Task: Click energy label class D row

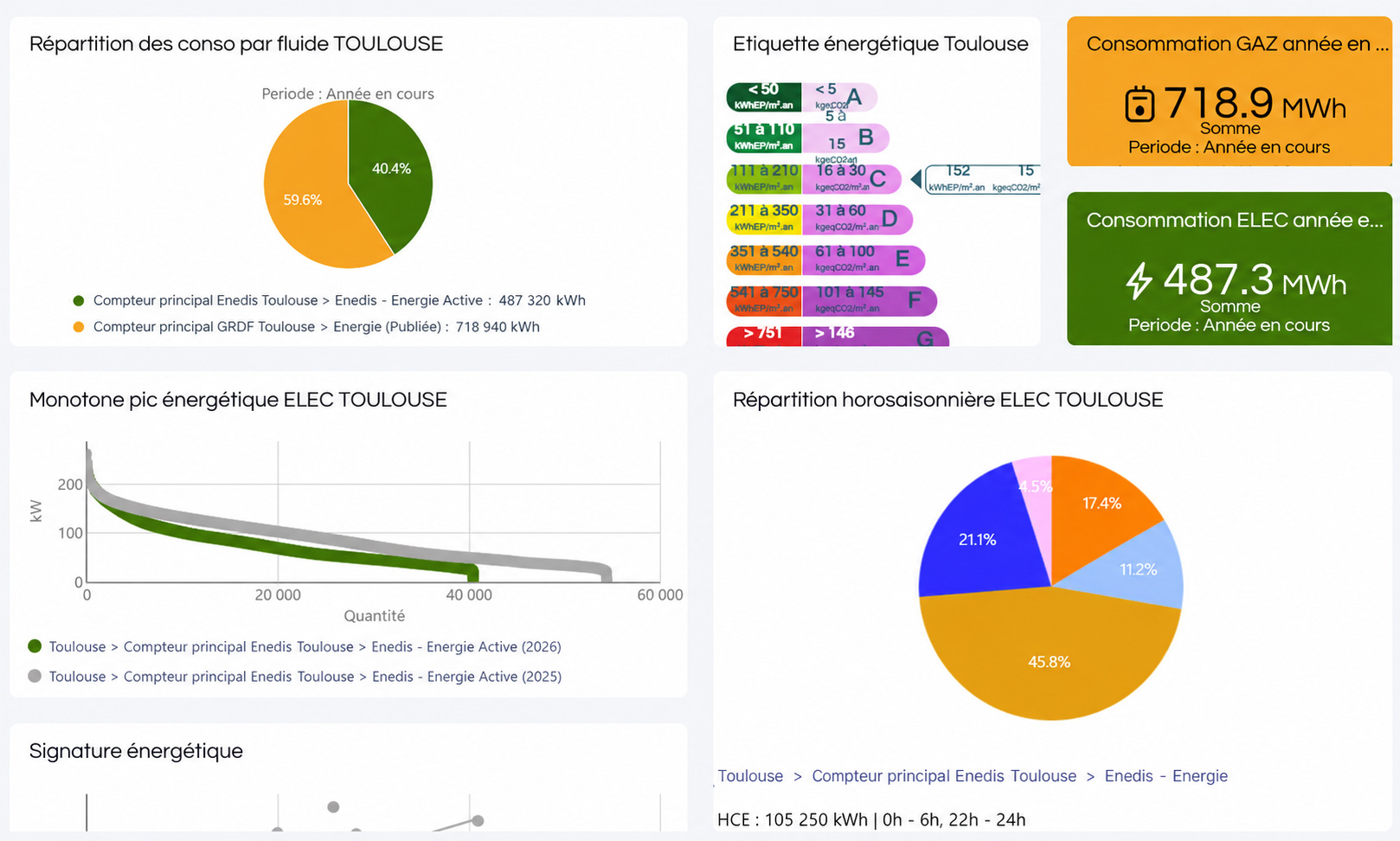Action: (819, 219)
